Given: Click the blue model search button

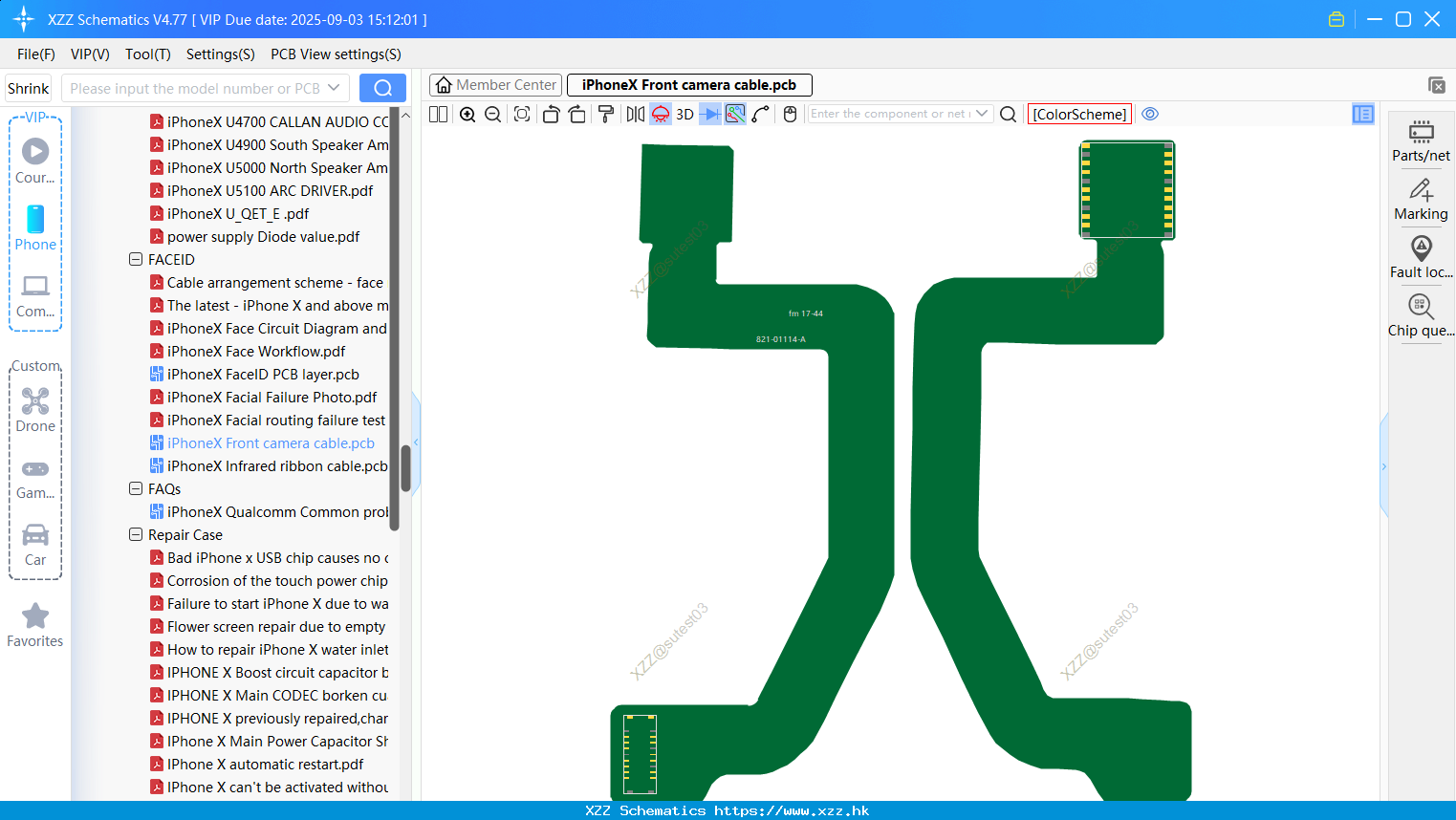Looking at the screenshot, I should point(382,88).
